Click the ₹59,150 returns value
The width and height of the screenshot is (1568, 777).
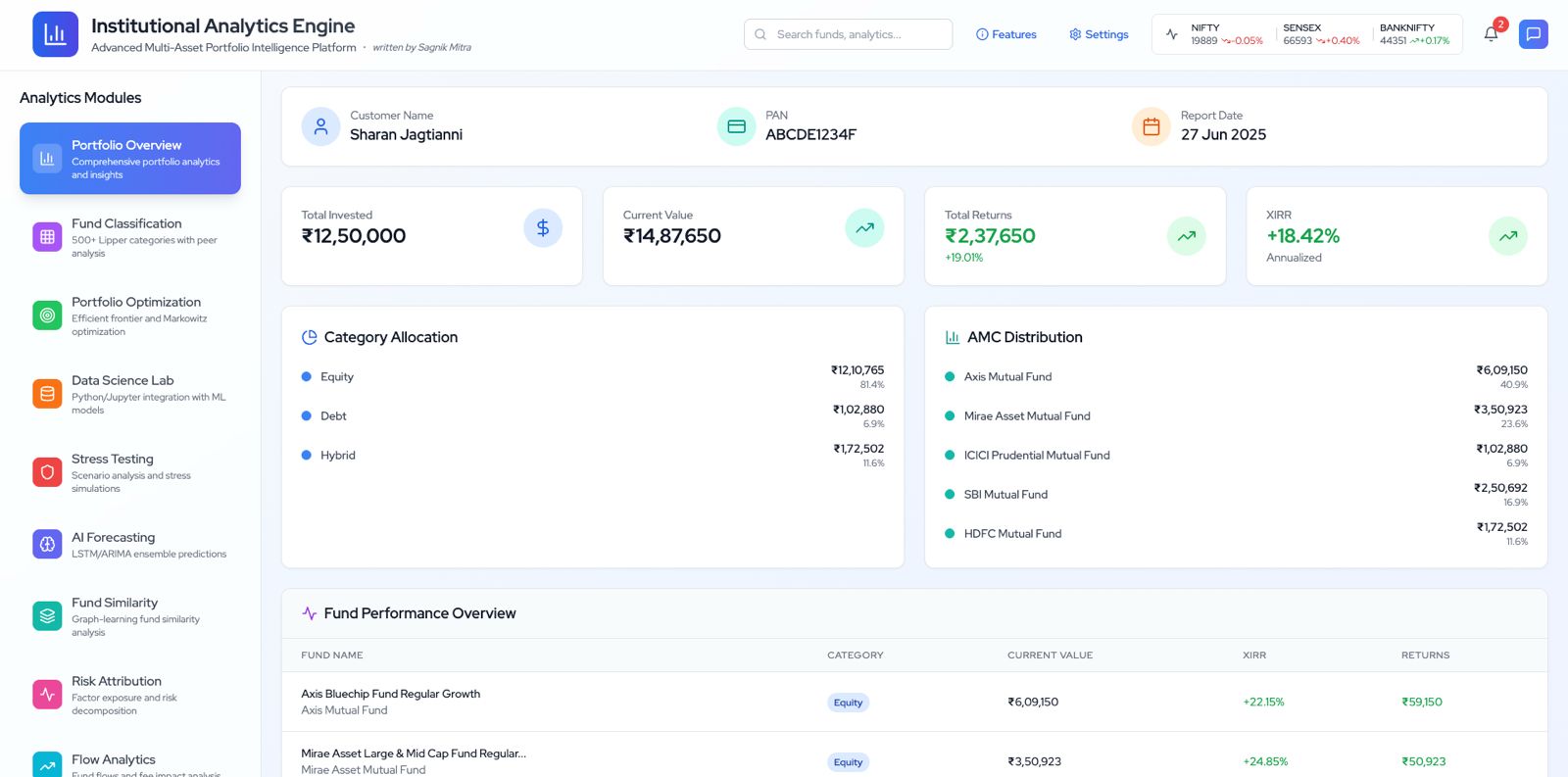point(1422,703)
